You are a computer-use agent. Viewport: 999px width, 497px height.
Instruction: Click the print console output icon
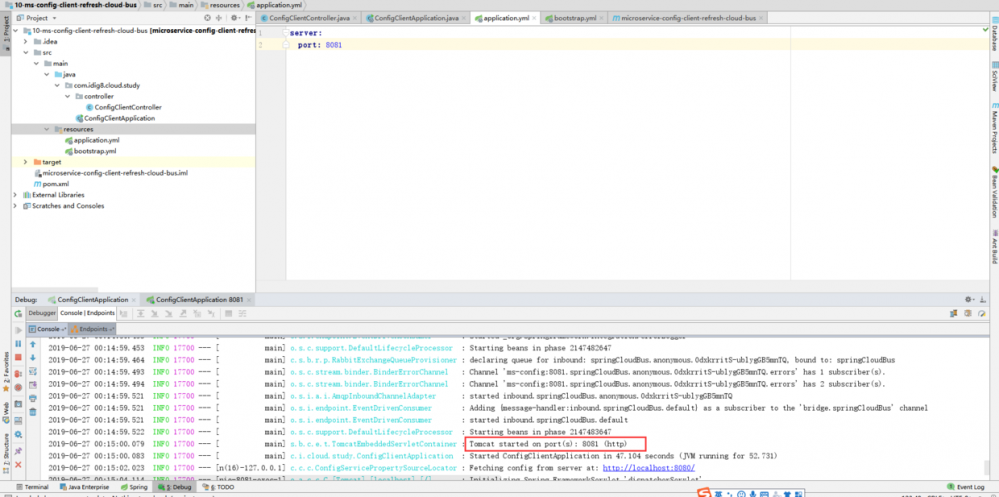pyautogui.click(x=33, y=396)
